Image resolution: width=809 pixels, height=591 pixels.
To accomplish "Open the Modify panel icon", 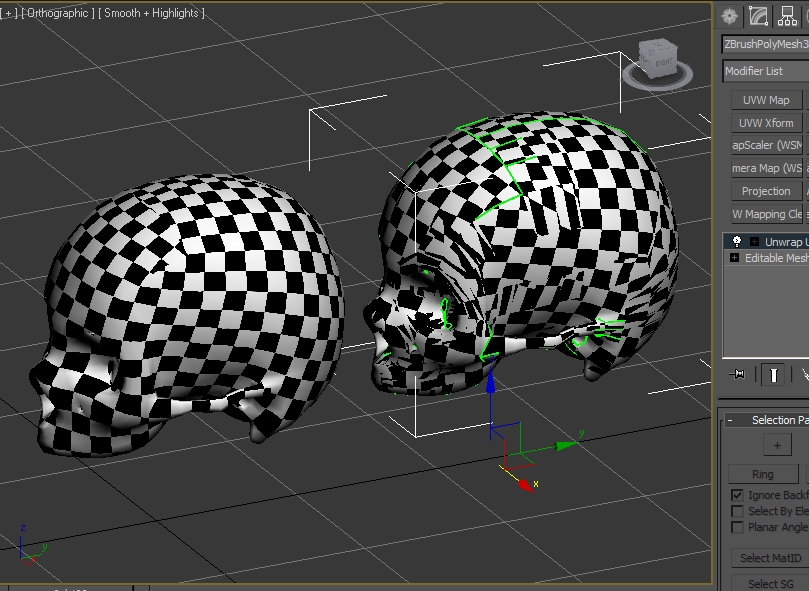I will click(758, 15).
